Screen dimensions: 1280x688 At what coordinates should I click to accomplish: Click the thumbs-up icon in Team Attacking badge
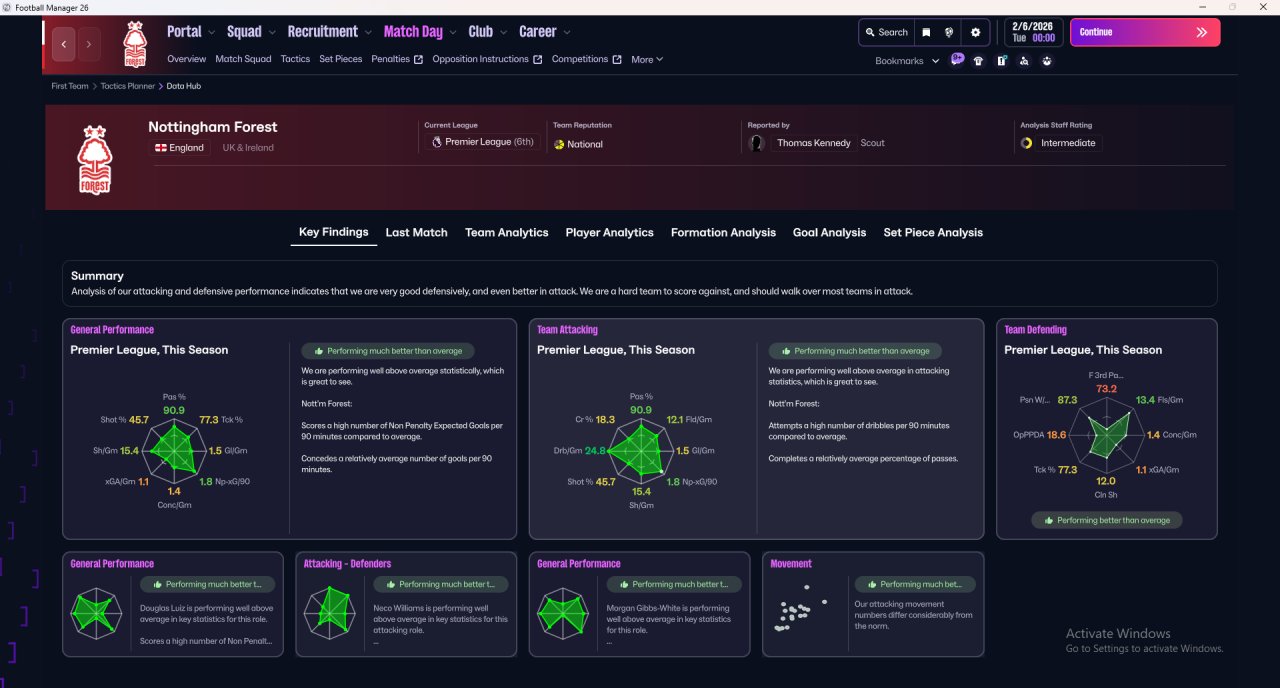click(x=786, y=351)
